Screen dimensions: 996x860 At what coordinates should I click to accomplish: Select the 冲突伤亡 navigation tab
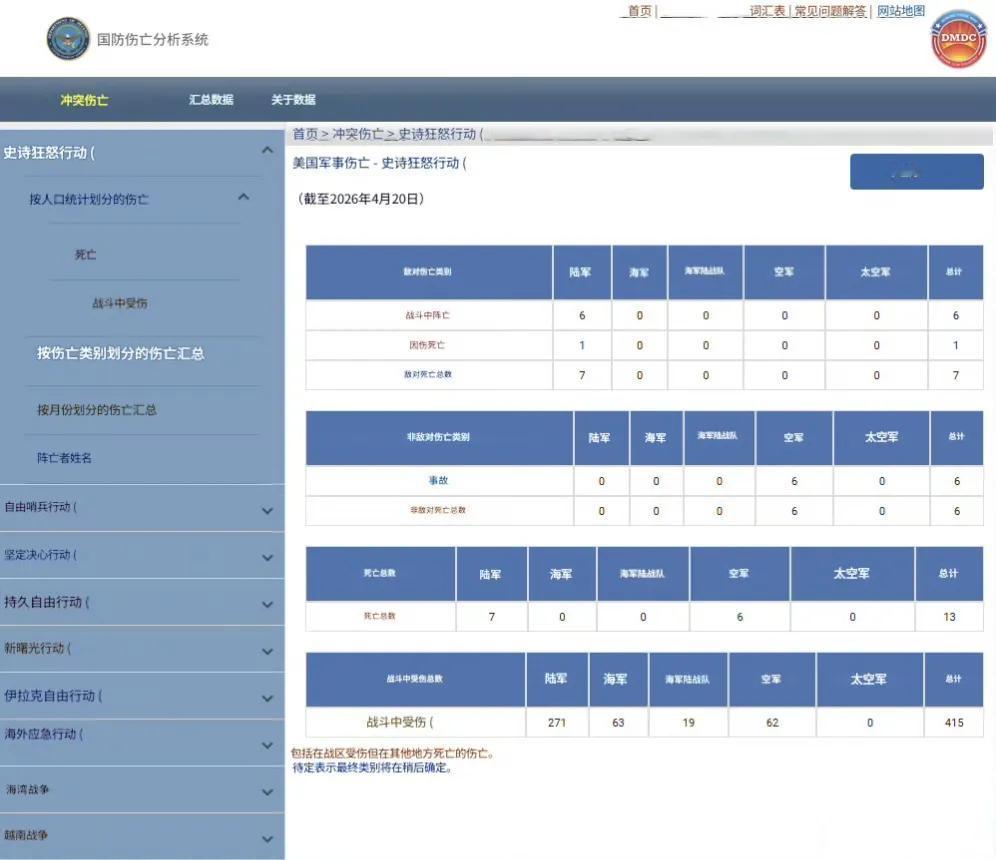pos(86,99)
